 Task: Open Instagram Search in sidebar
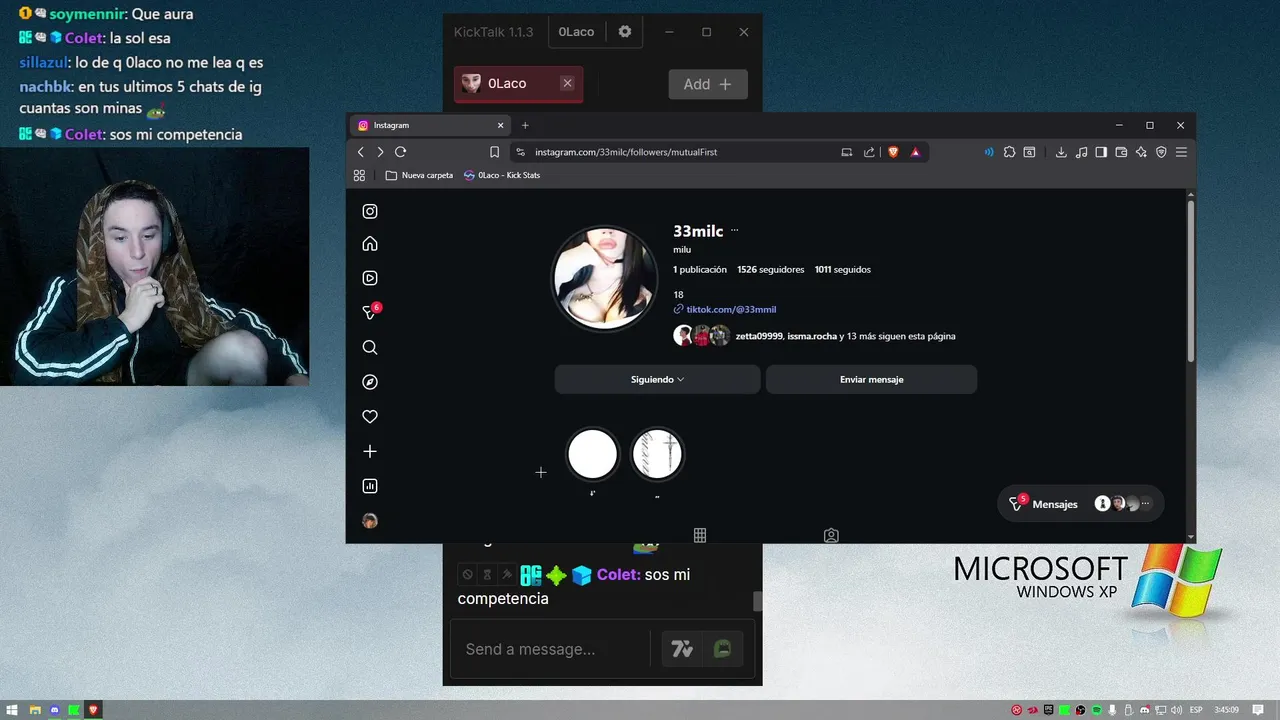pyautogui.click(x=370, y=347)
